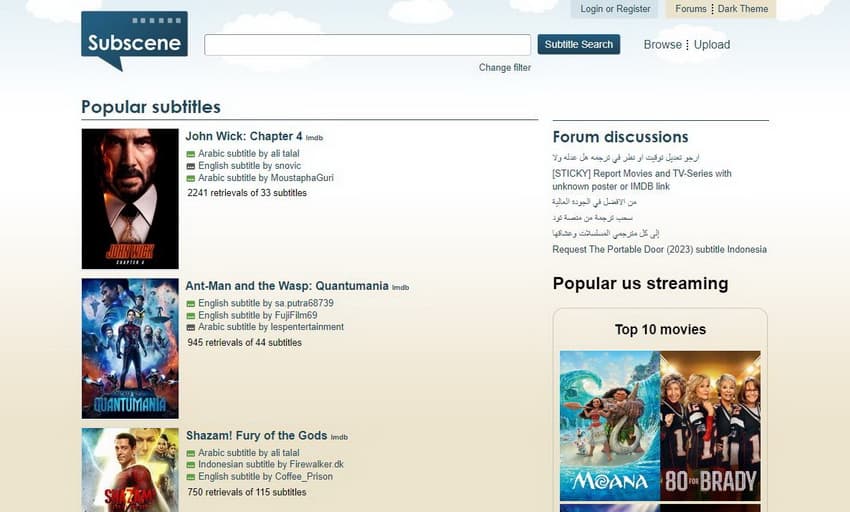Open Indonesian subtitle by Firewalker.dk

coord(271,464)
